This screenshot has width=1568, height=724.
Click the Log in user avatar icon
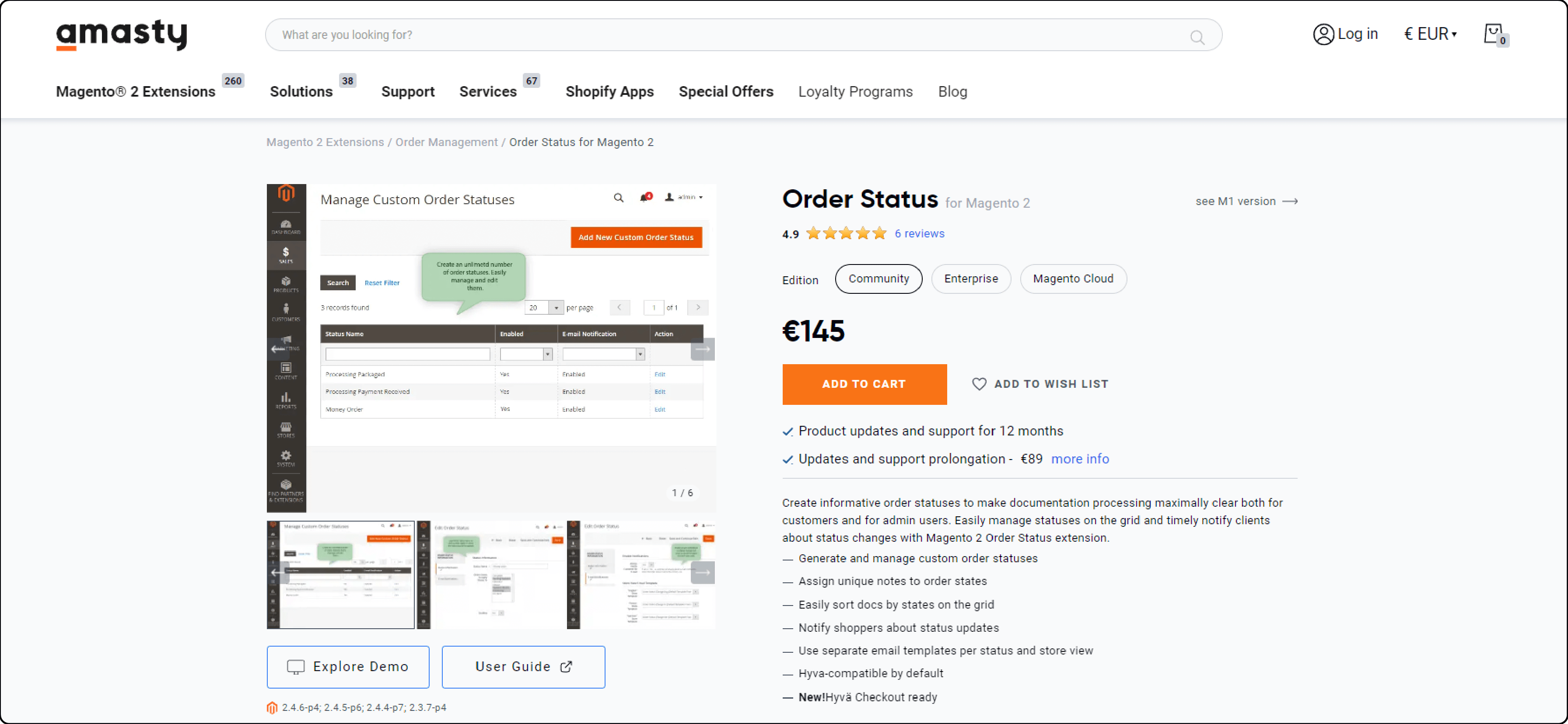click(x=1323, y=35)
